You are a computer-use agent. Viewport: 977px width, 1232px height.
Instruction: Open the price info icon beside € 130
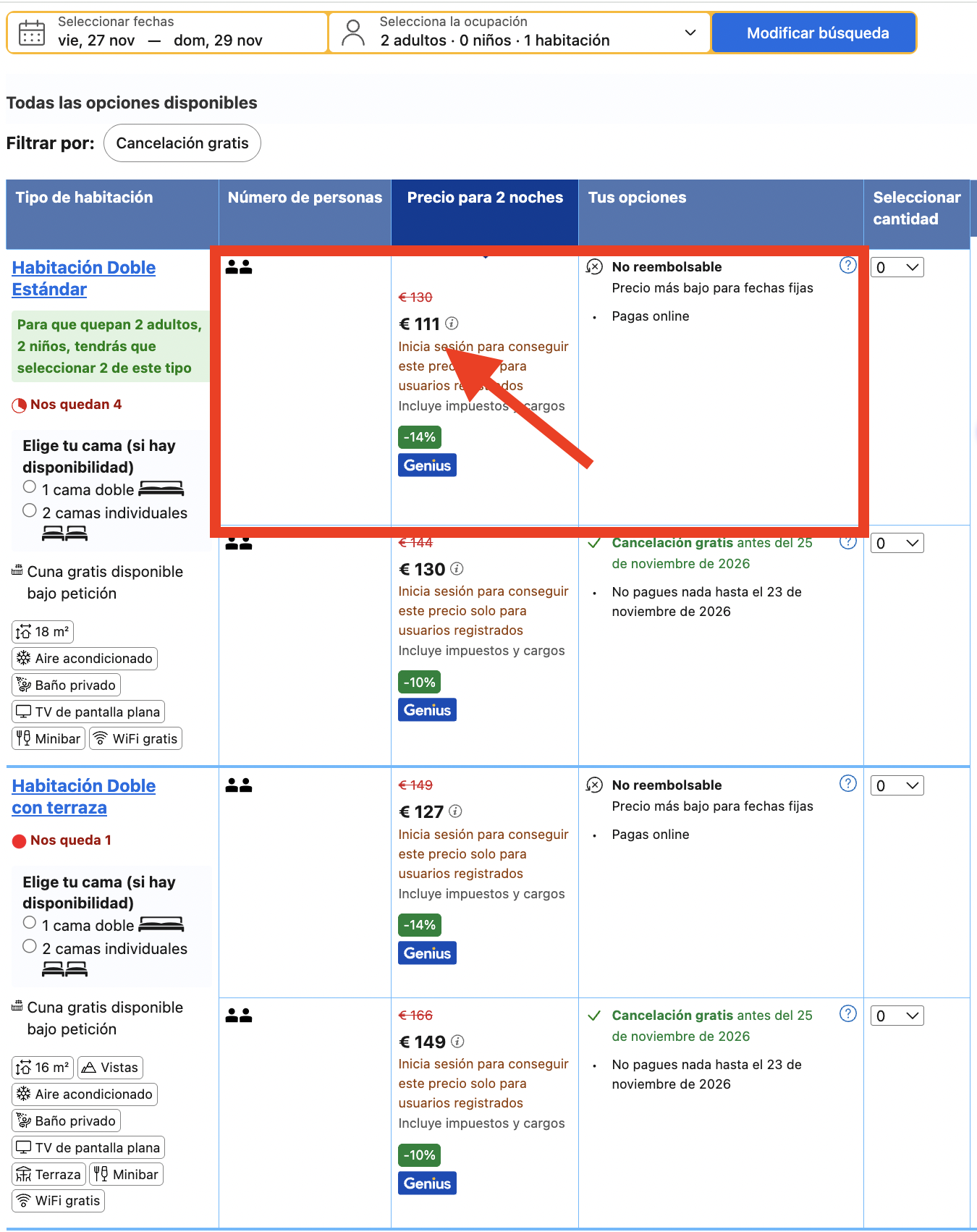point(457,569)
